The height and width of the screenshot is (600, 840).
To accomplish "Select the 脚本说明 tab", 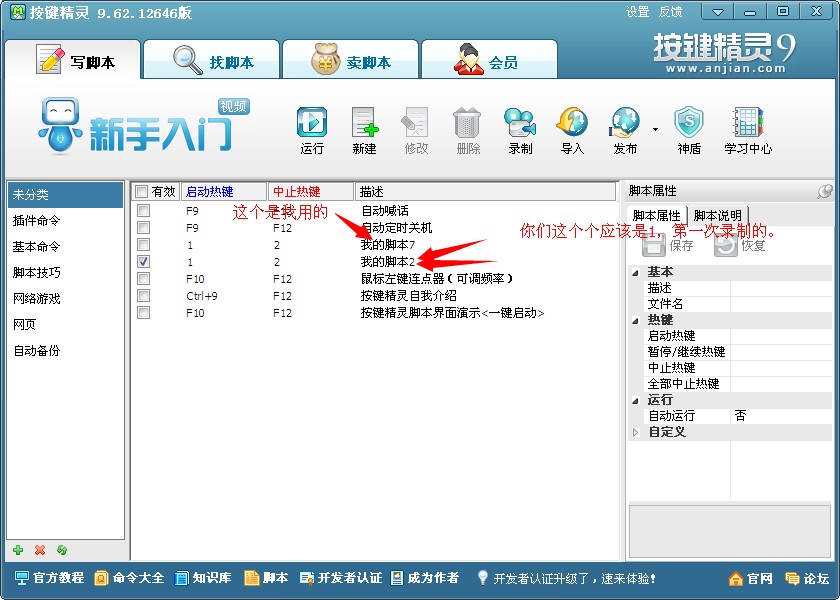I will click(x=717, y=215).
